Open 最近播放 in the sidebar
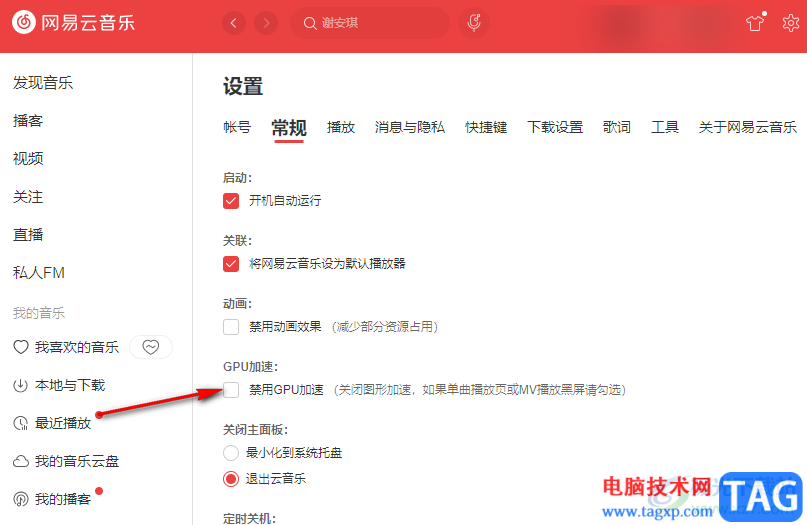Image resolution: width=807 pixels, height=525 pixels. click(x=63, y=423)
